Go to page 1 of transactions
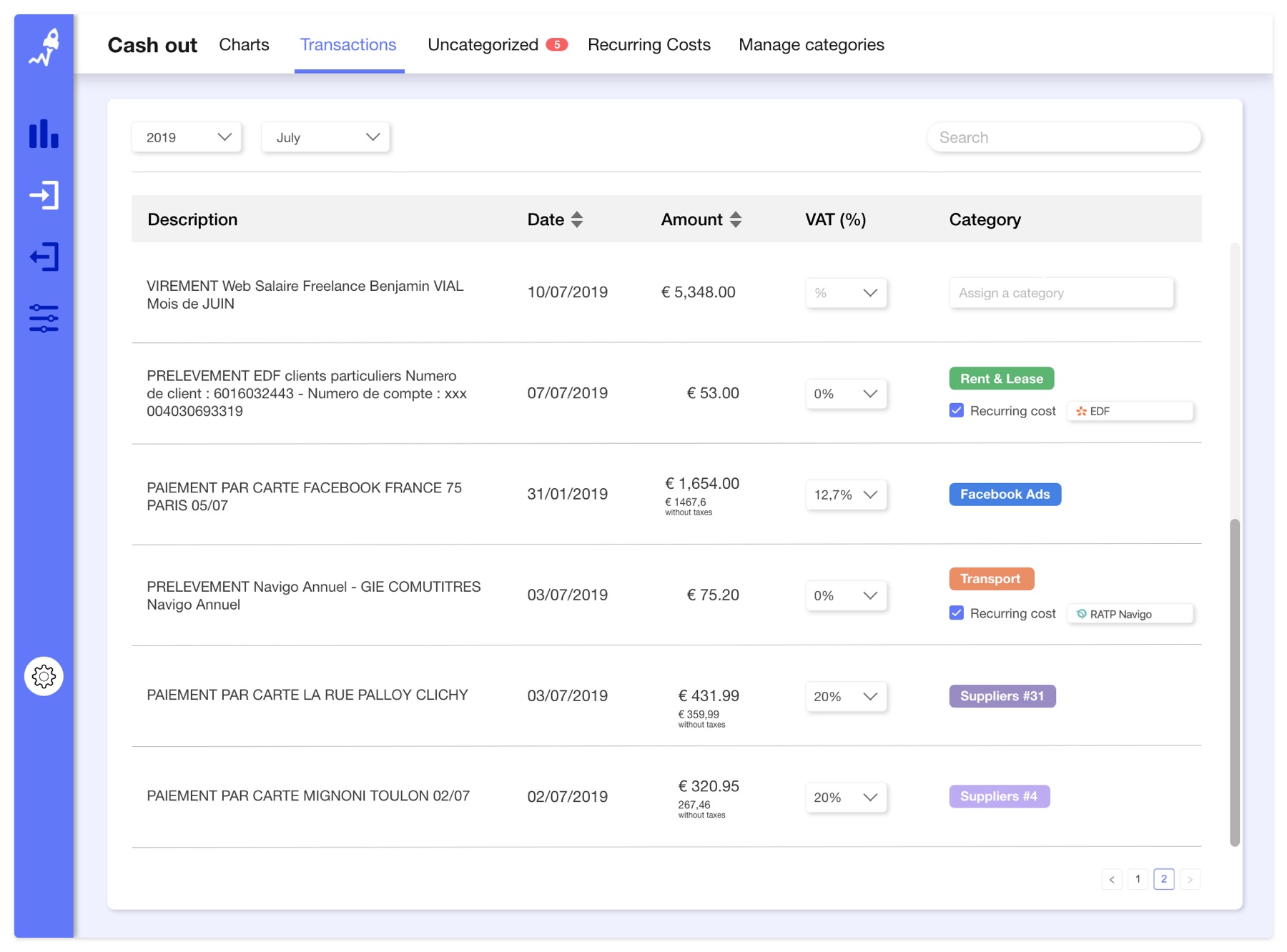1287x952 pixels. [1138, 879]
